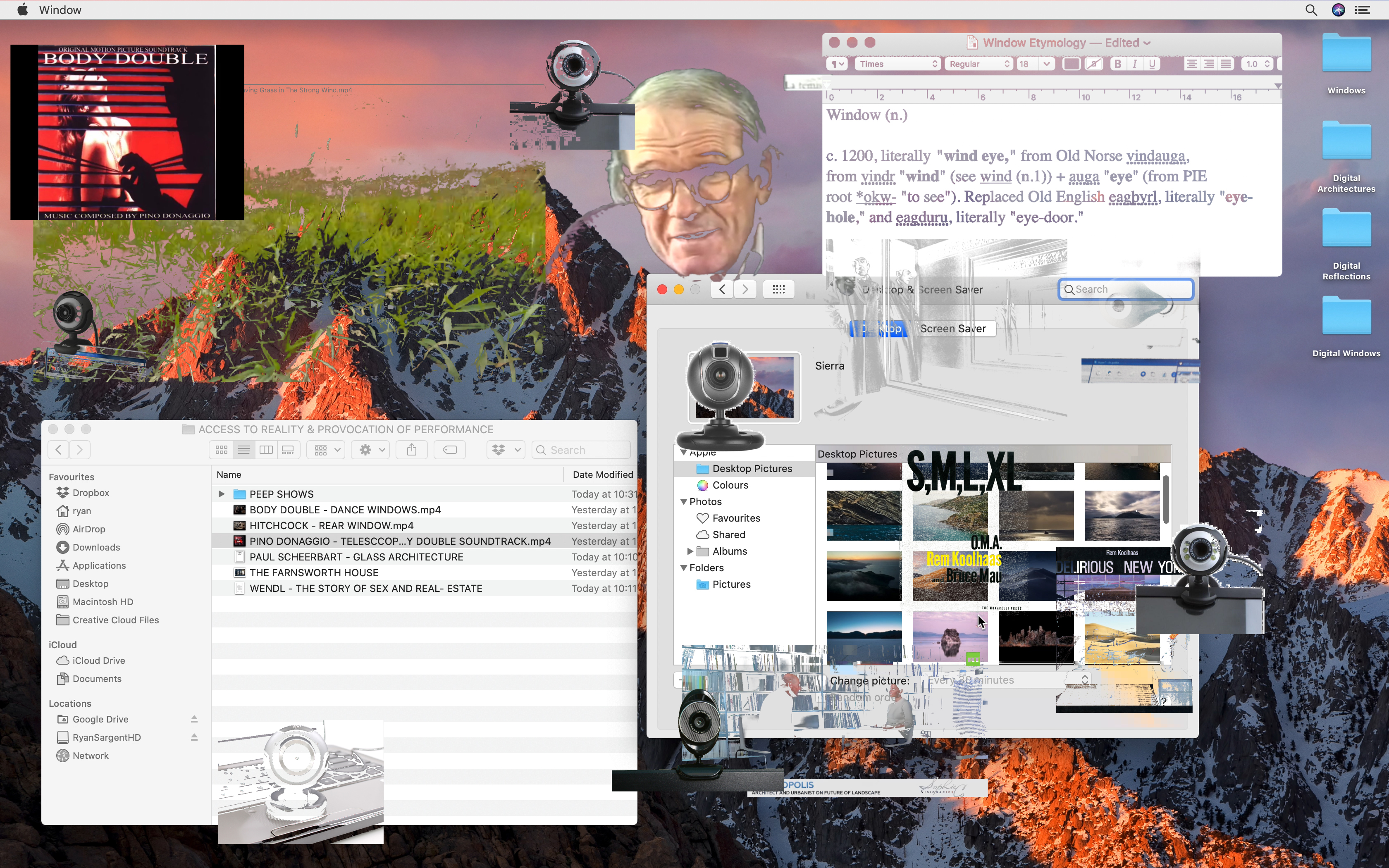Screen dimensions: 1389x868
Task: Collapse the Photos section
Action: tap(684, 502)
